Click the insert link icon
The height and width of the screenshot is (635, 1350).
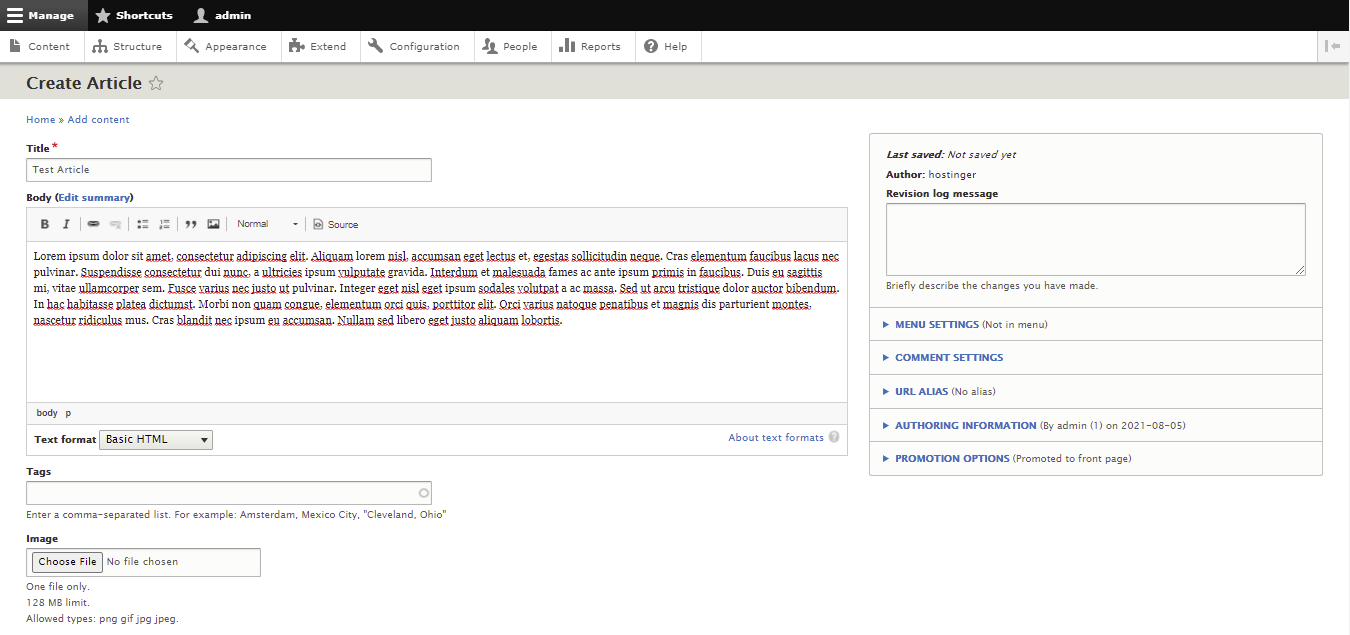click(93, 224)
